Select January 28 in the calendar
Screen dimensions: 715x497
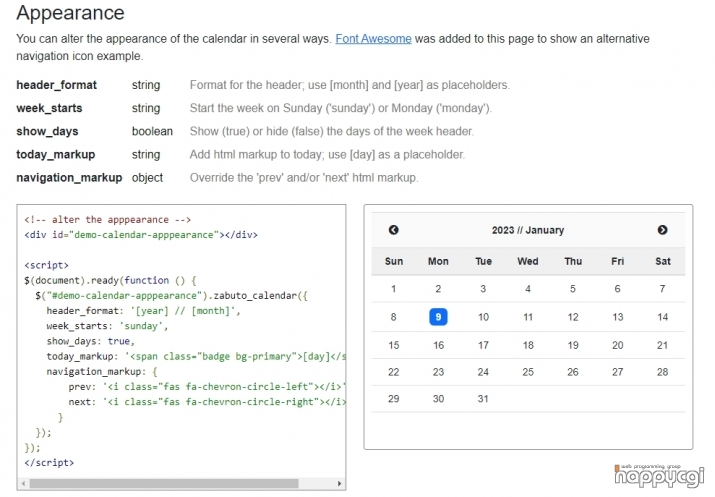click(x=663, y=372)
